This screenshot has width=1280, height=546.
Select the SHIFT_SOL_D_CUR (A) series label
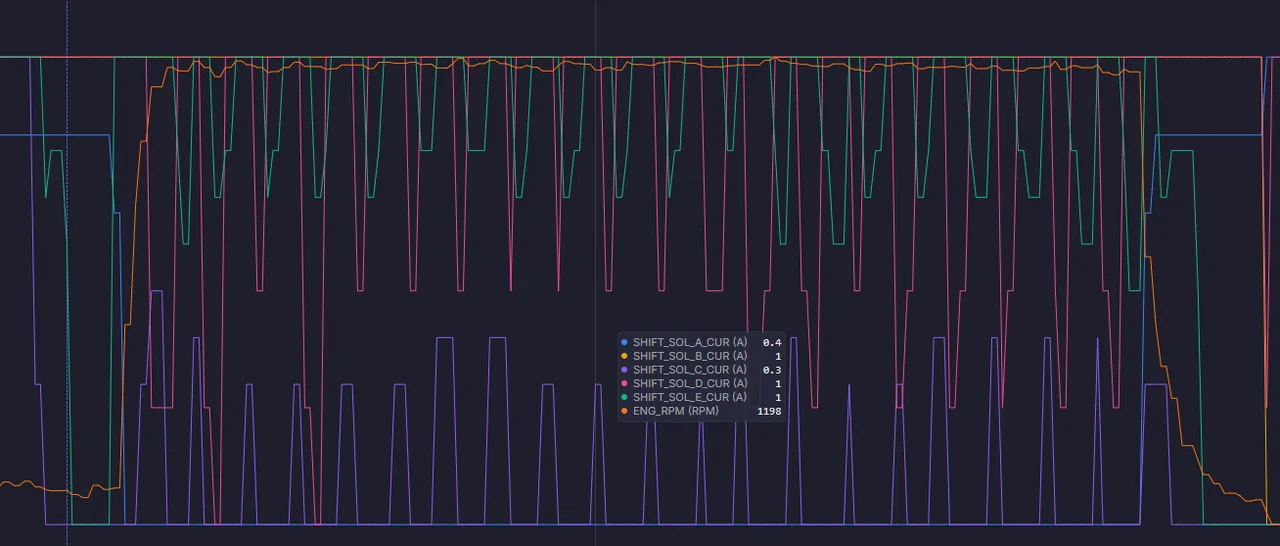(x=689, y=384)
